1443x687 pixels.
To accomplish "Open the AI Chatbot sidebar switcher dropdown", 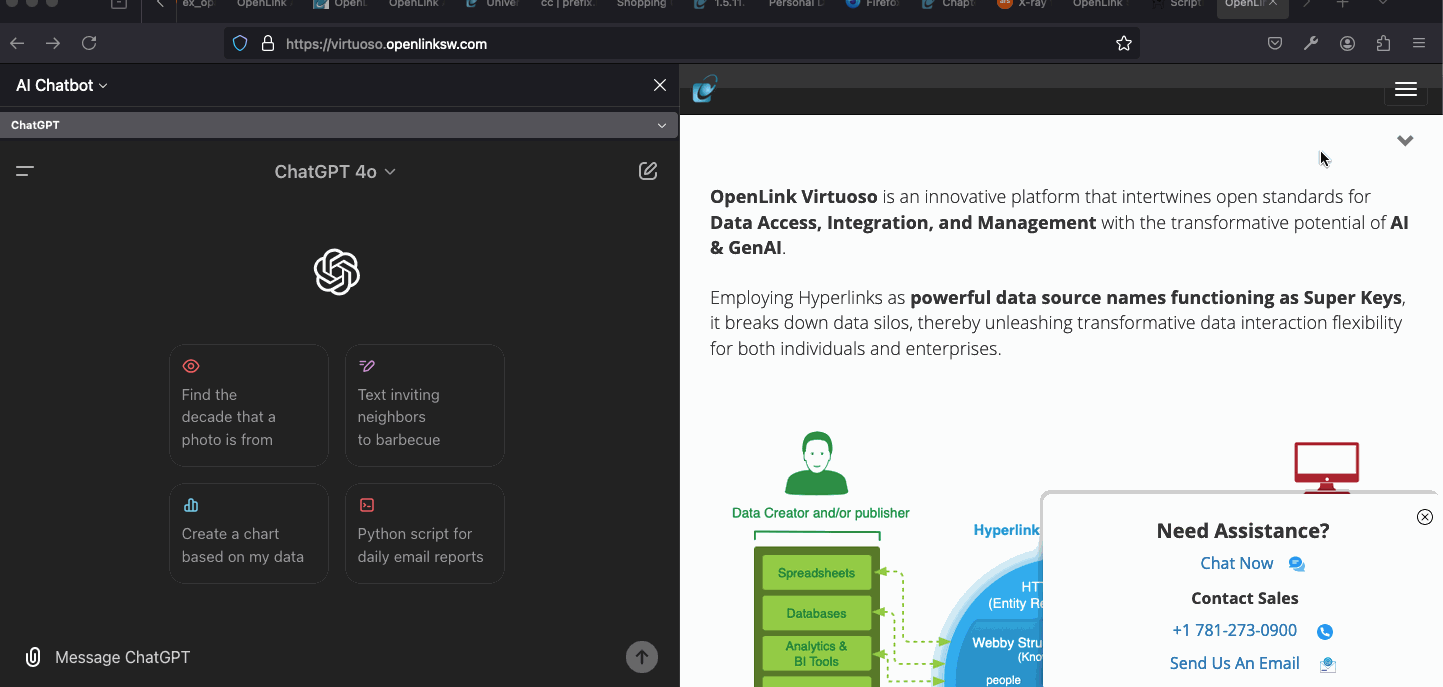I will click(x=62, y=85).
